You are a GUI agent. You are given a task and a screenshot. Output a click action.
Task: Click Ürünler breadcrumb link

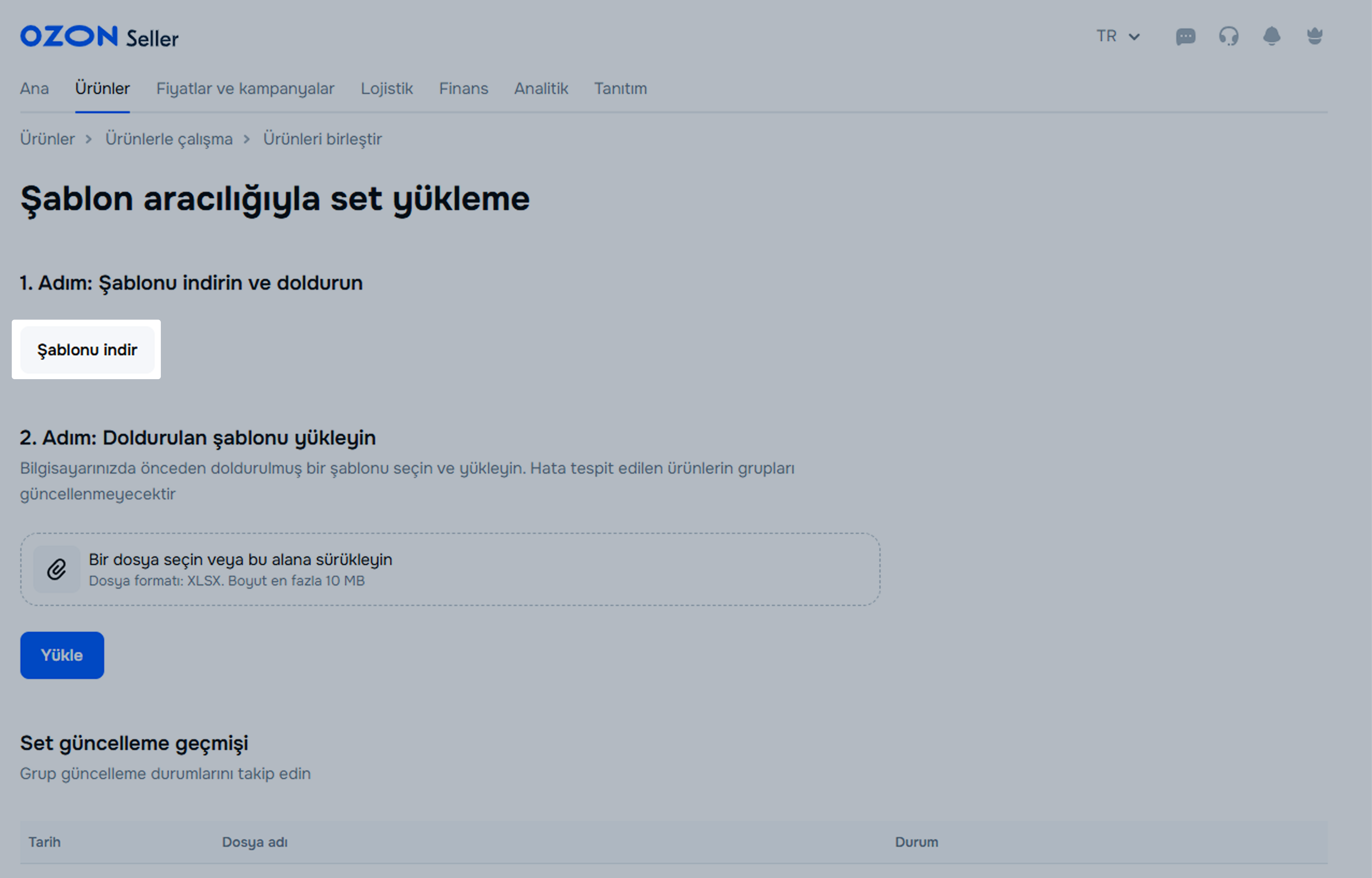[47, 138]
